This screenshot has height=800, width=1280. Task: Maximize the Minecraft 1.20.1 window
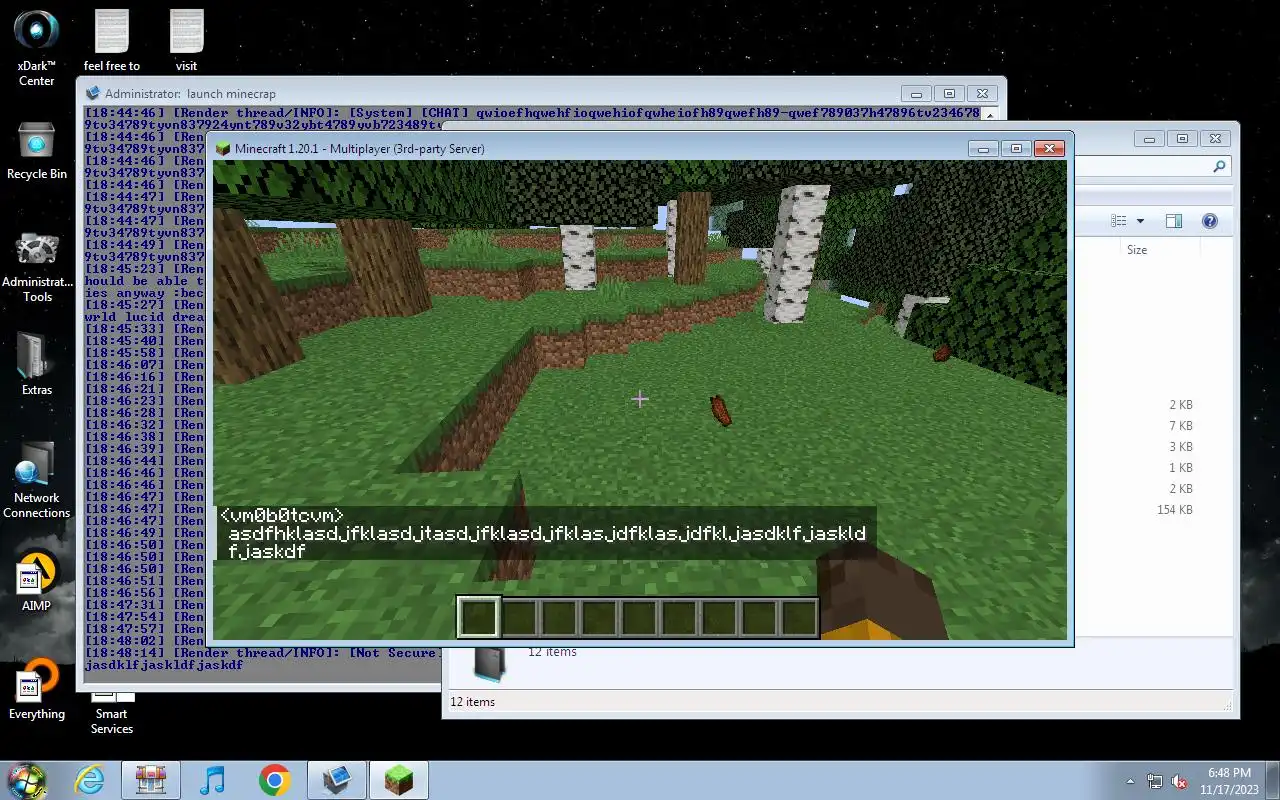click(1016, 149)
